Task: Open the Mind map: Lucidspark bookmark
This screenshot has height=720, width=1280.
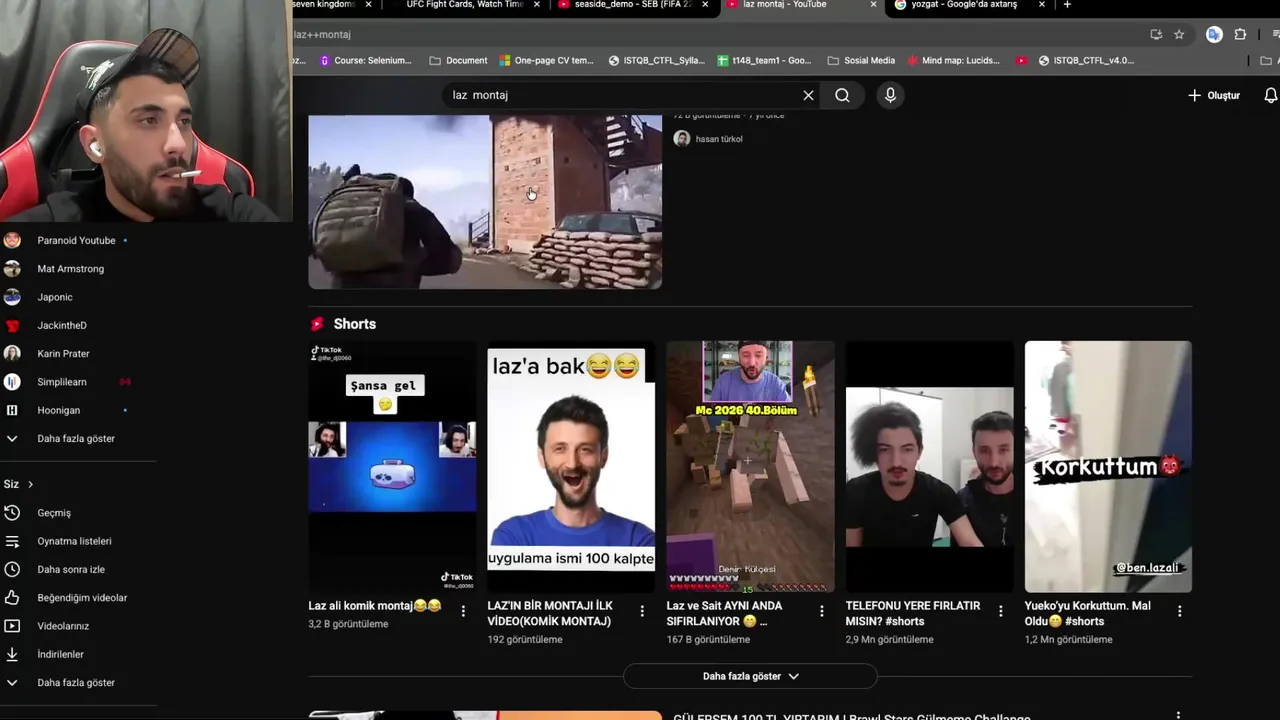Action: (x=952, y=60)
